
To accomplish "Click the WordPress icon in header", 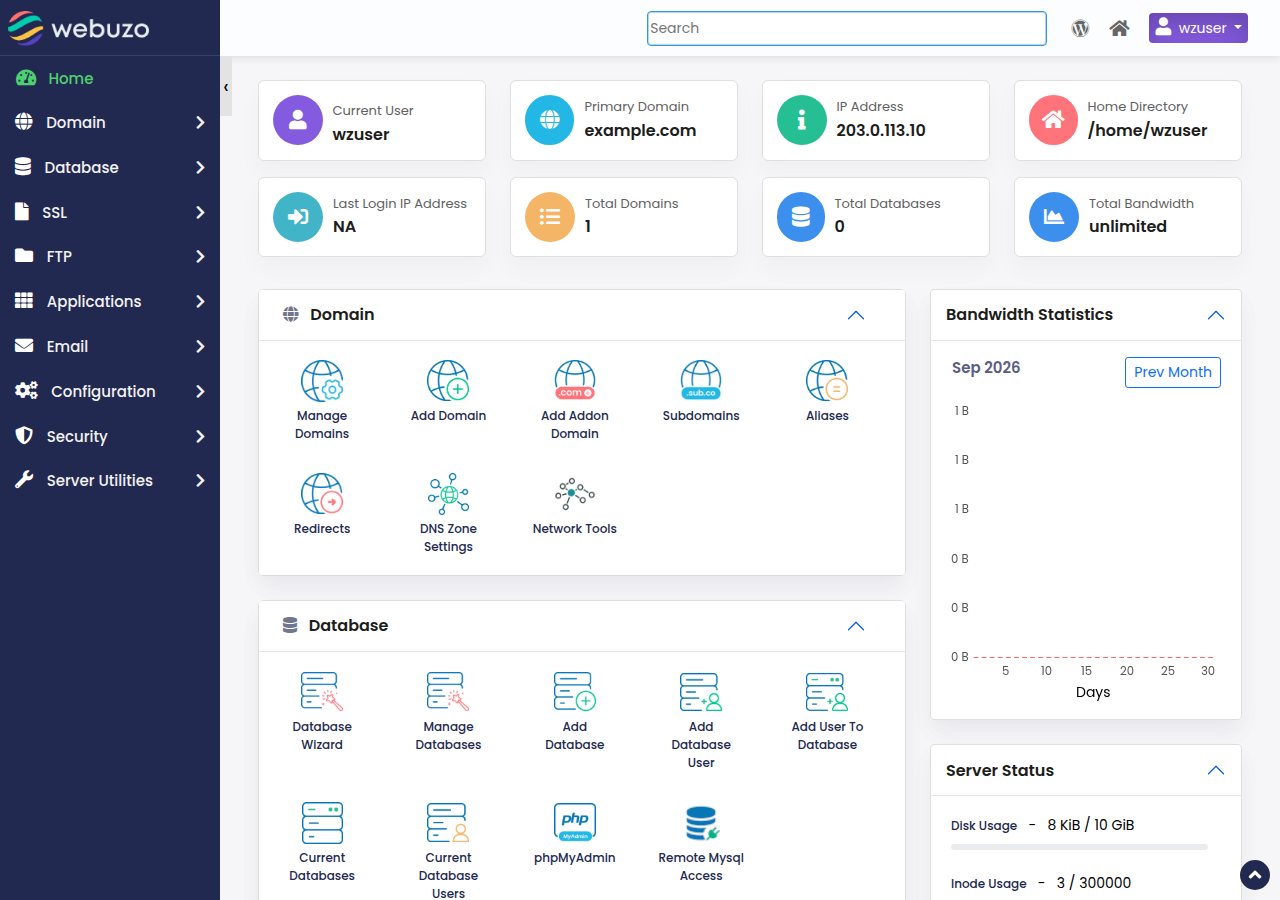I will [1080, 28].
